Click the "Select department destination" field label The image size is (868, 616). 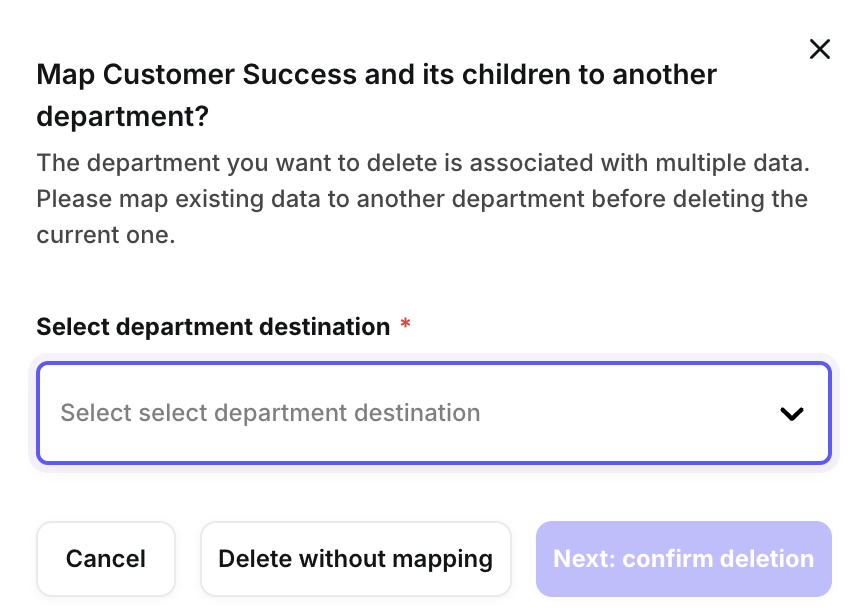[x=213, y=327]
